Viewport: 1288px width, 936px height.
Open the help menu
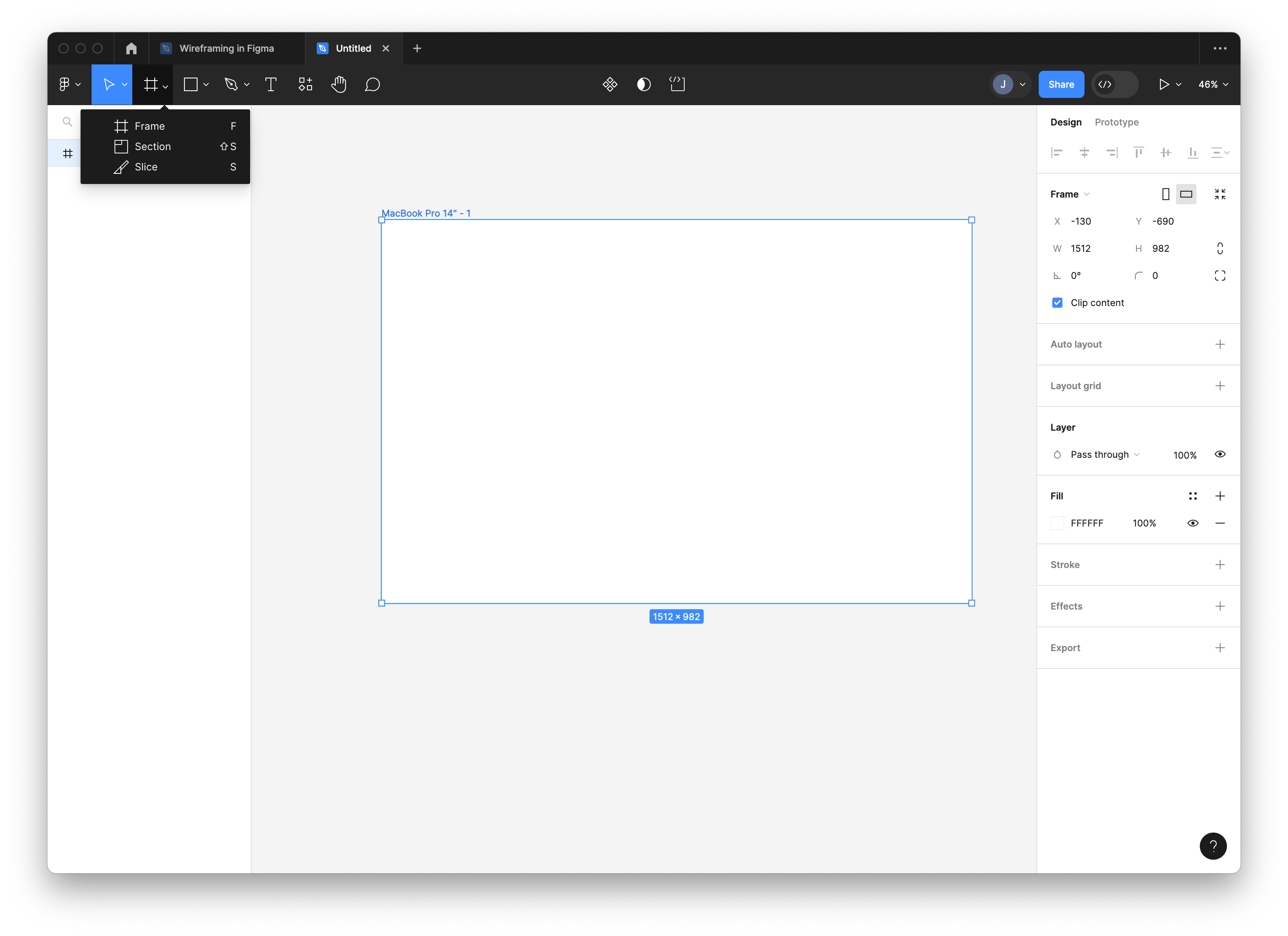coord(1213,846)
